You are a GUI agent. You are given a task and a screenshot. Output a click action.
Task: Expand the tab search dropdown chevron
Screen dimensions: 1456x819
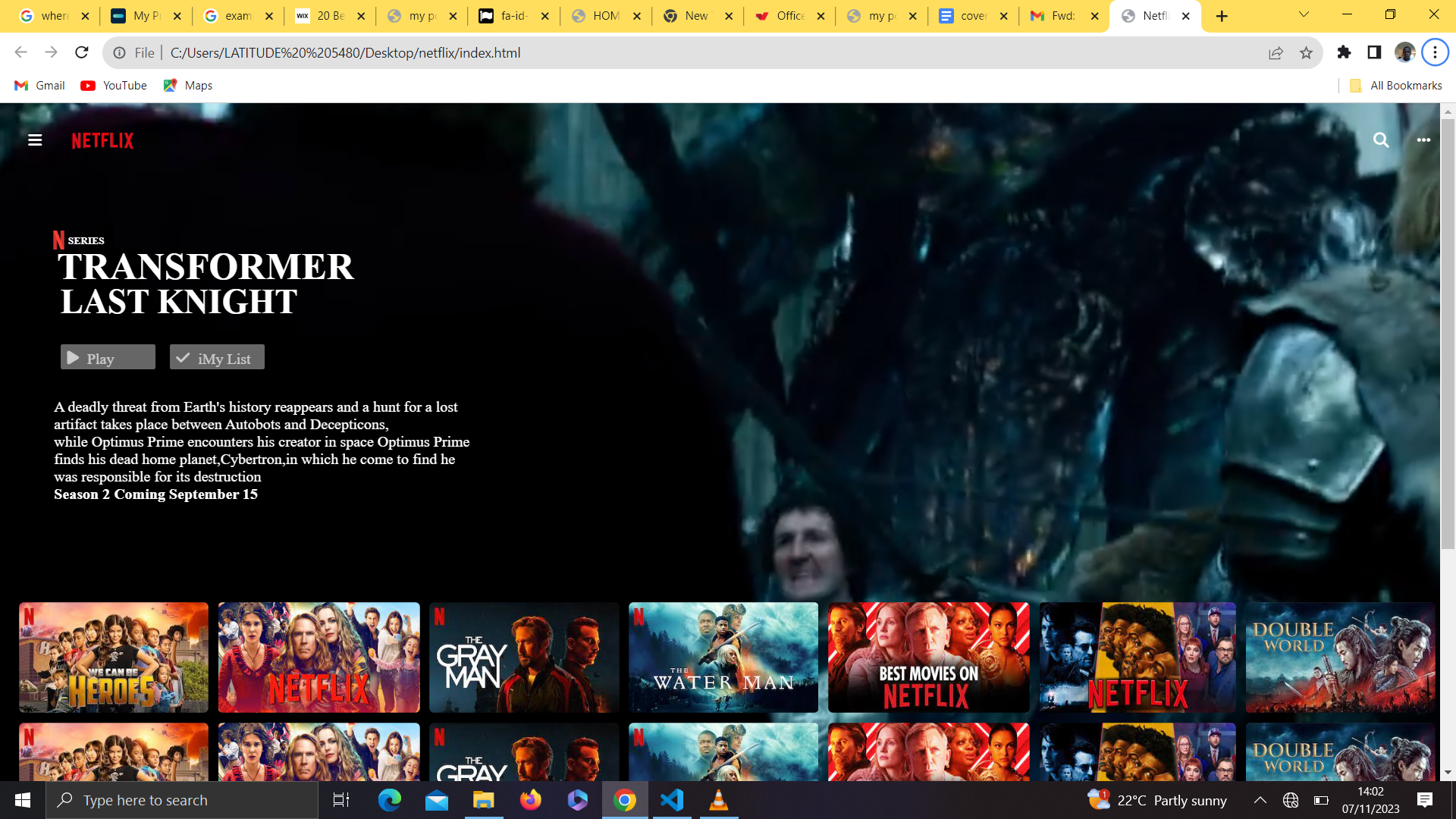(1304, 15)
